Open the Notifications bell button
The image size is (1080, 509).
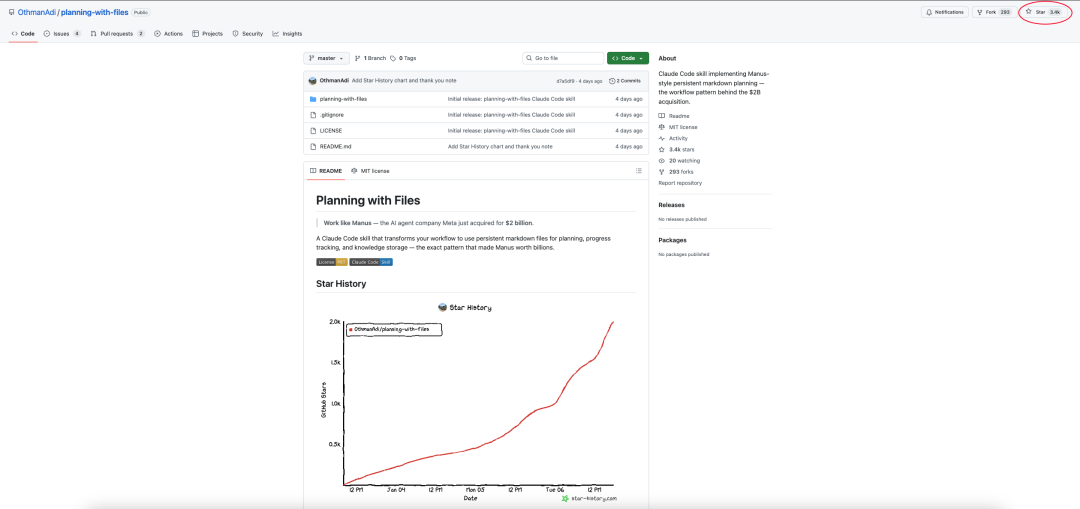coord(944,12)
